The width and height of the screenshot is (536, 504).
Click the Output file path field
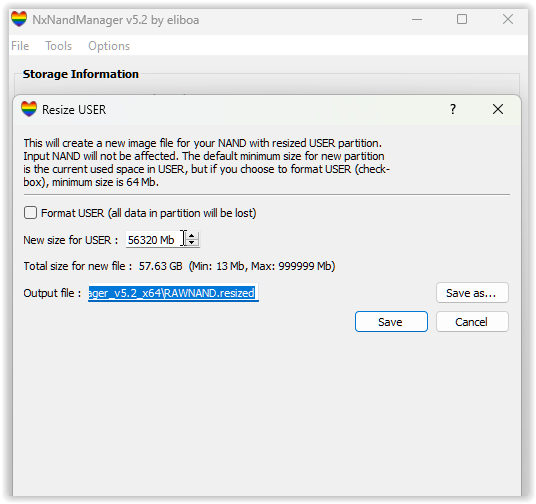tap(173, 293)
